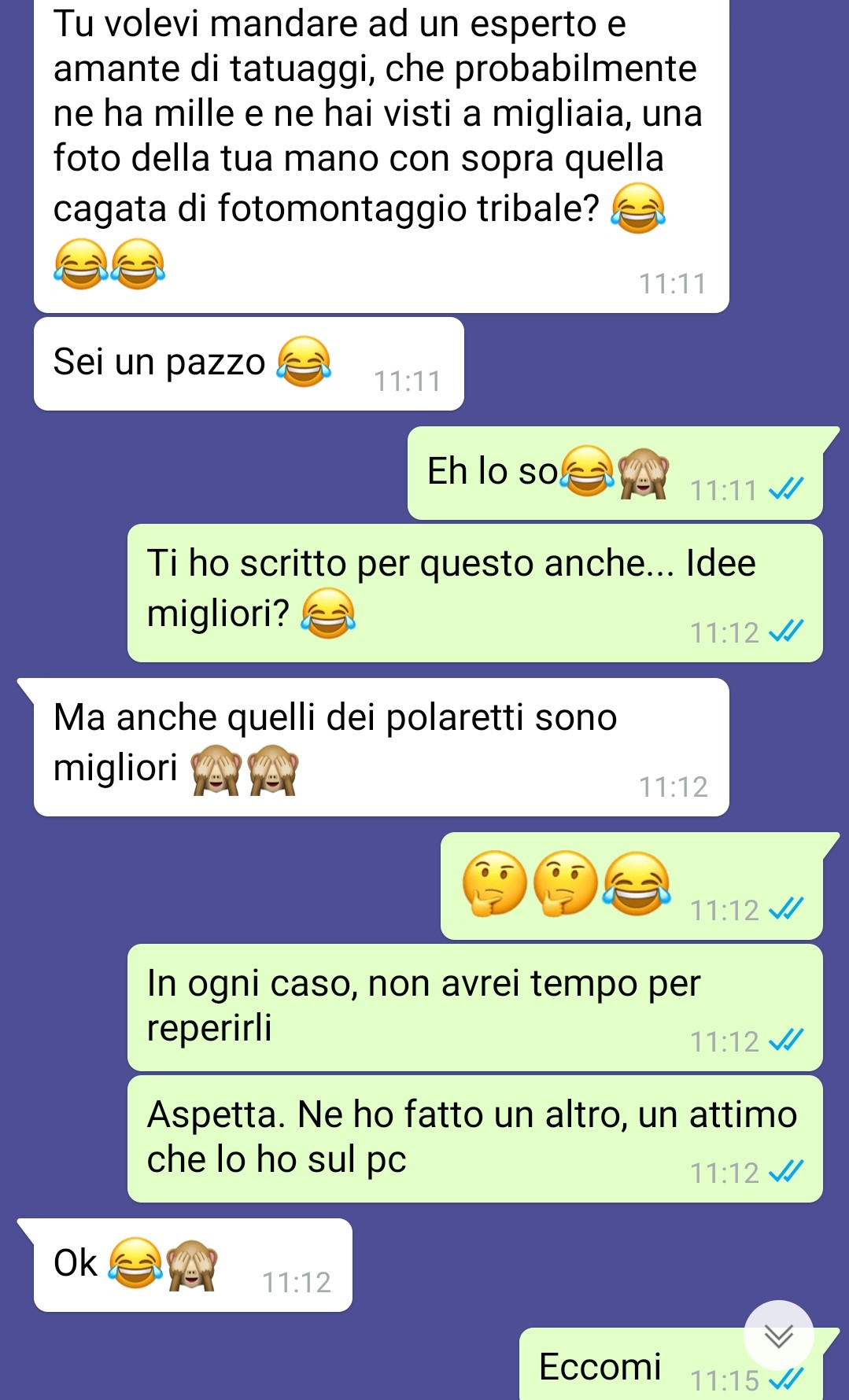Select the 'In ogni caso, non avrei tempo' message
This screenshot has width=849, height=1400.
tap(475, 1008)
